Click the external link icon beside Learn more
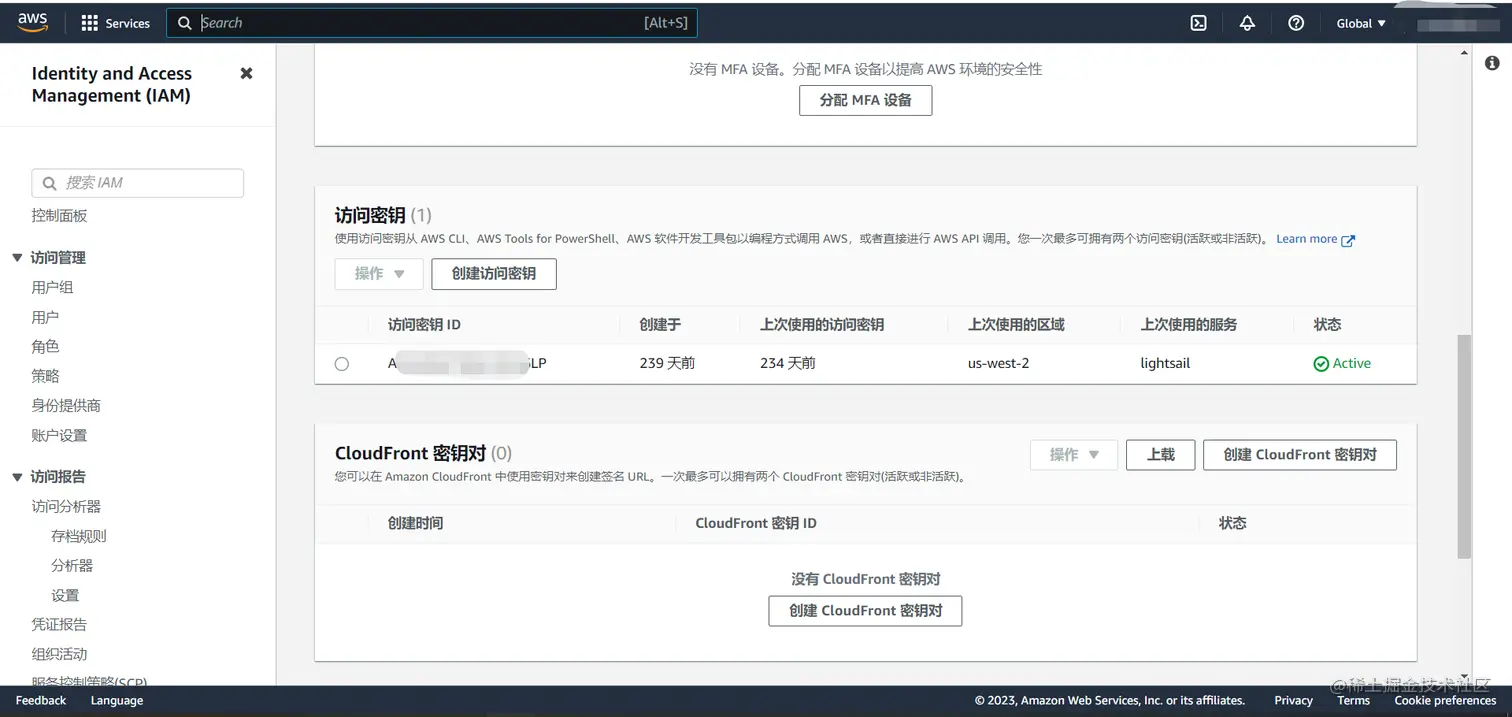1512x717 pixels. [x=1348, y=240]
